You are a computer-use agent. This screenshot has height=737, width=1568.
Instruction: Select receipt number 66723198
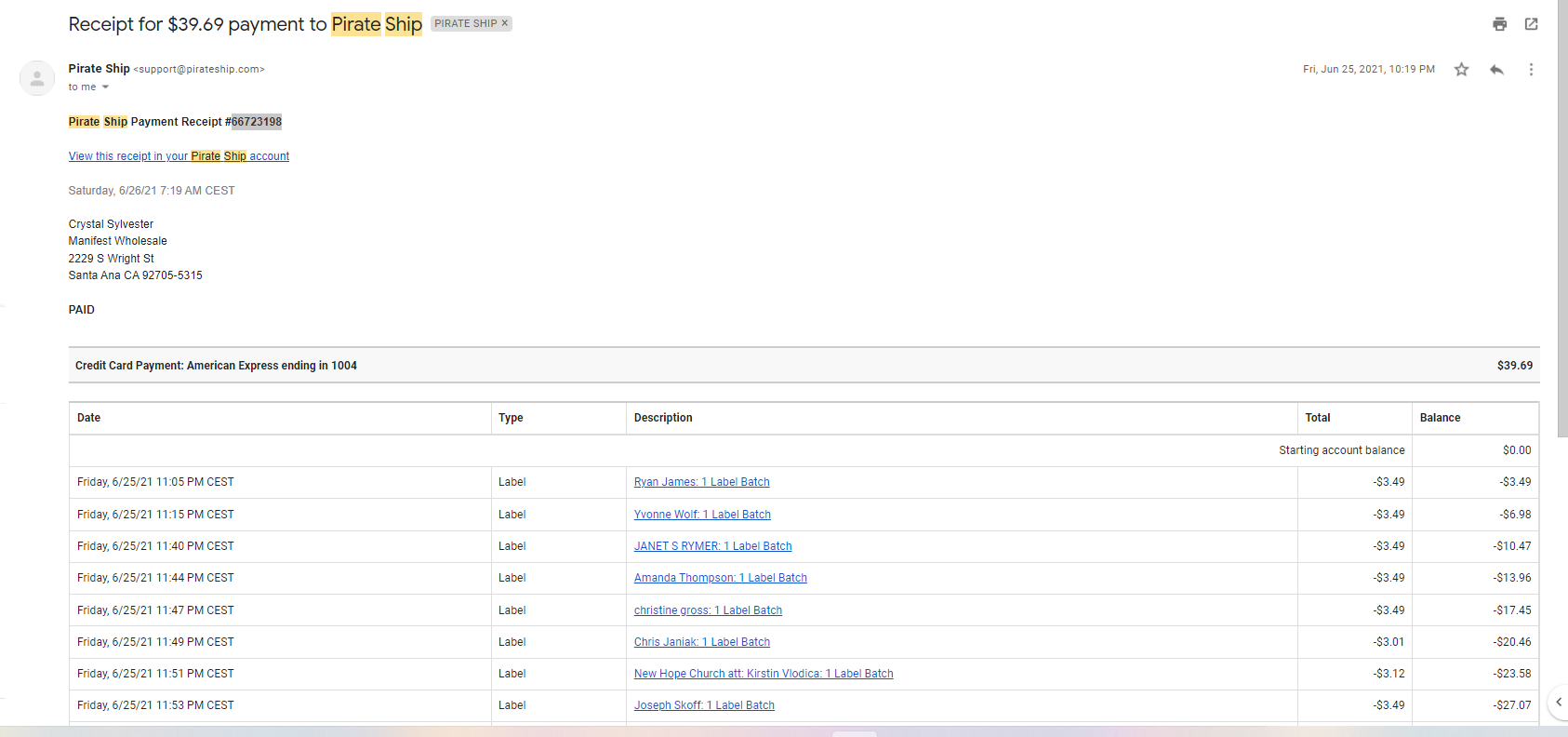click(x=257, y=122)
